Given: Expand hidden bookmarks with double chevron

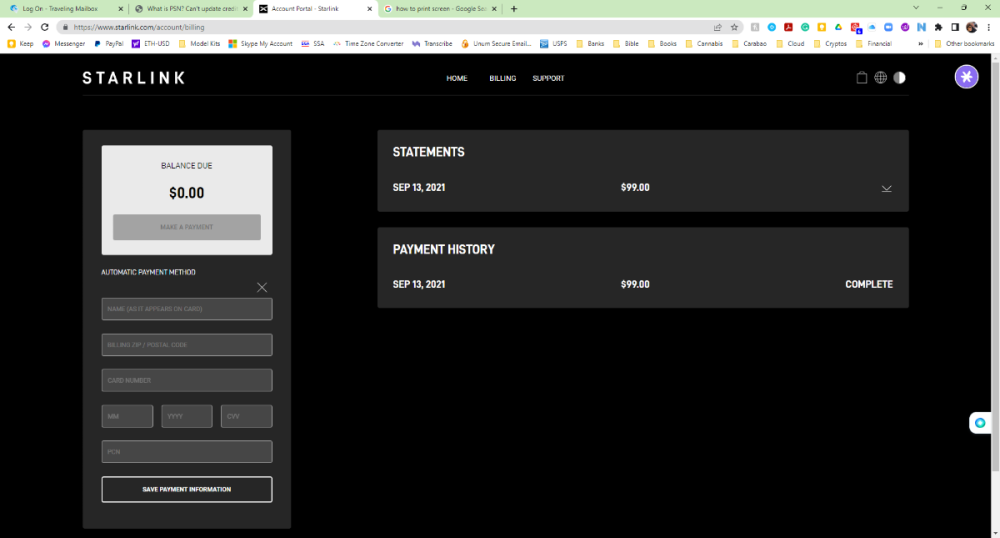Looking at the screenshot, I should (x=920, y=44).
